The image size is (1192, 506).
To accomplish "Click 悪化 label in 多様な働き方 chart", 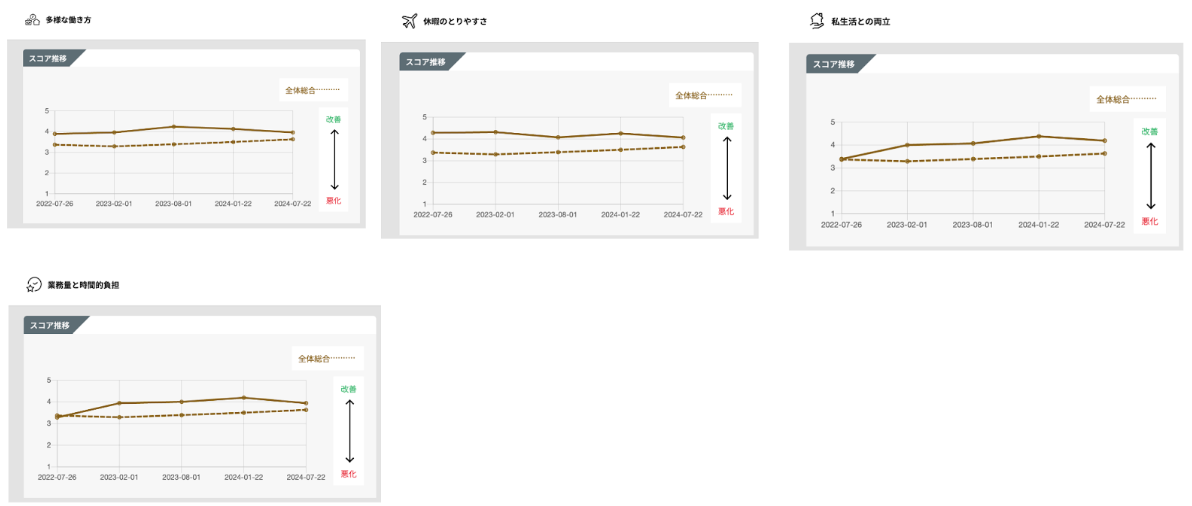I will (x=334, y=201).
